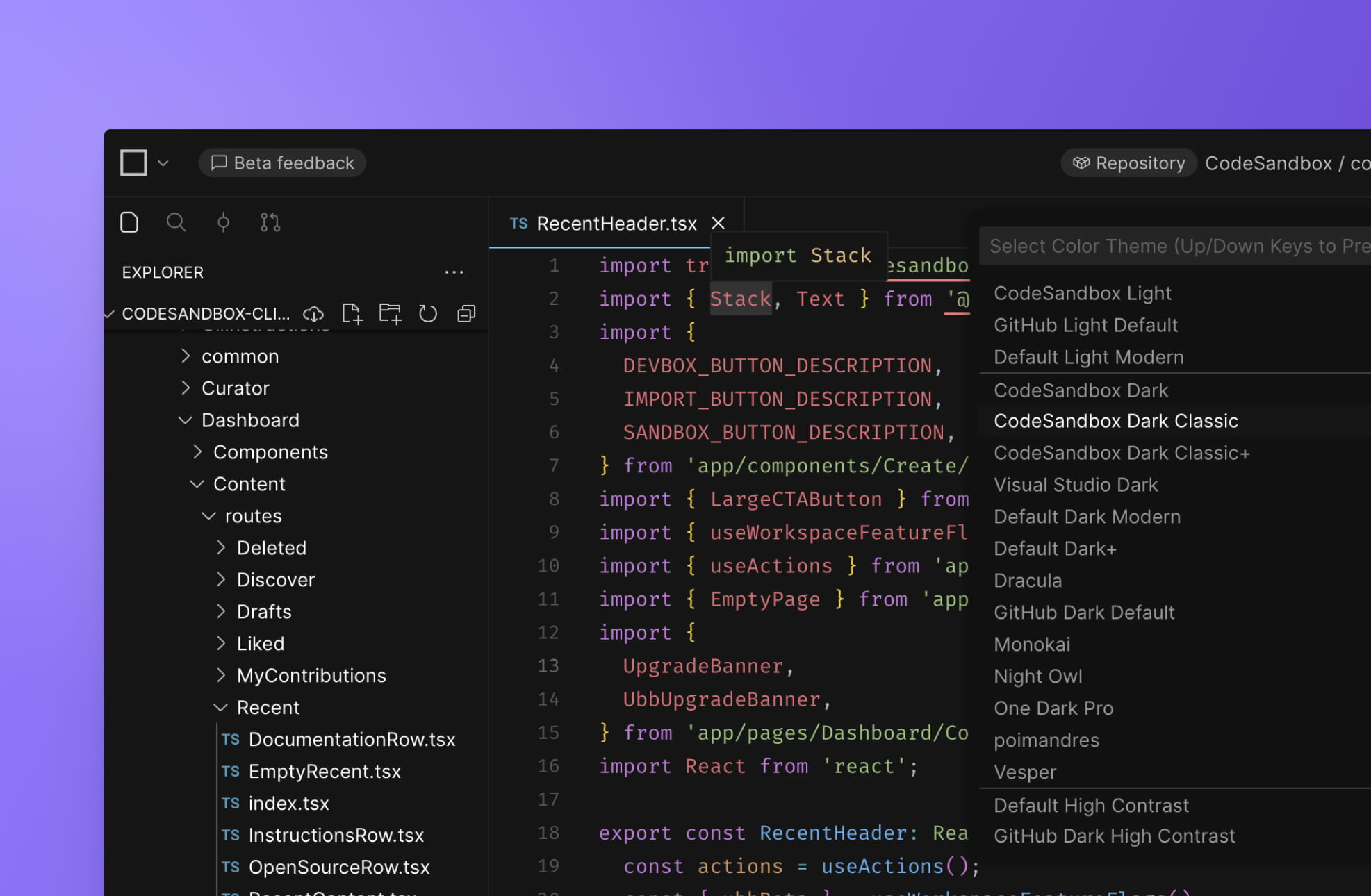Select CodeSandbox Light theme

click(x=1082, y=292)
